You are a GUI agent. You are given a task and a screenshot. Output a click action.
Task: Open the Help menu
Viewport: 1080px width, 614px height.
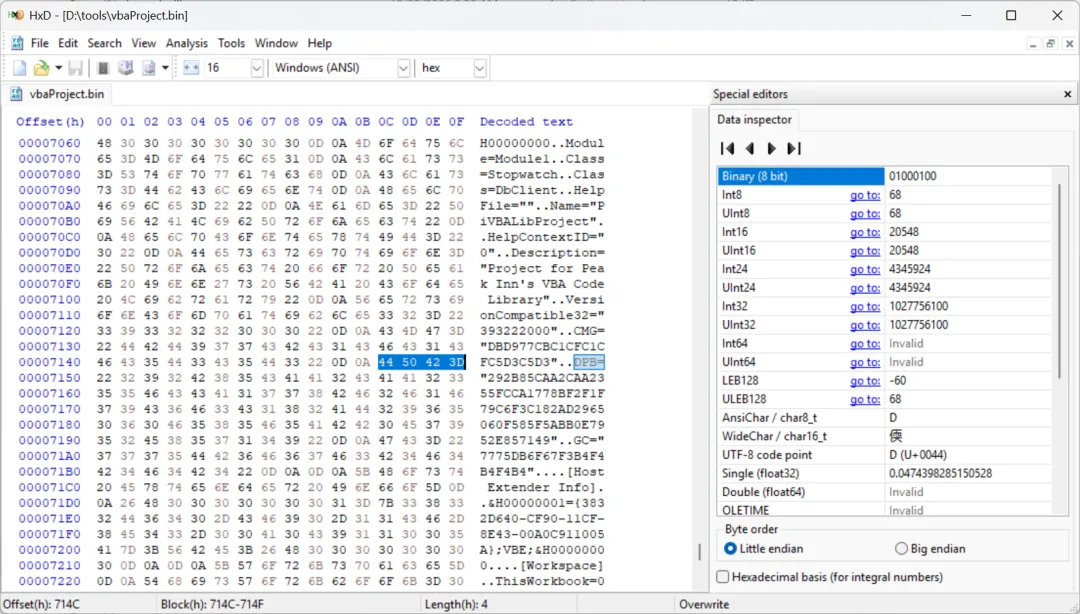320,43
